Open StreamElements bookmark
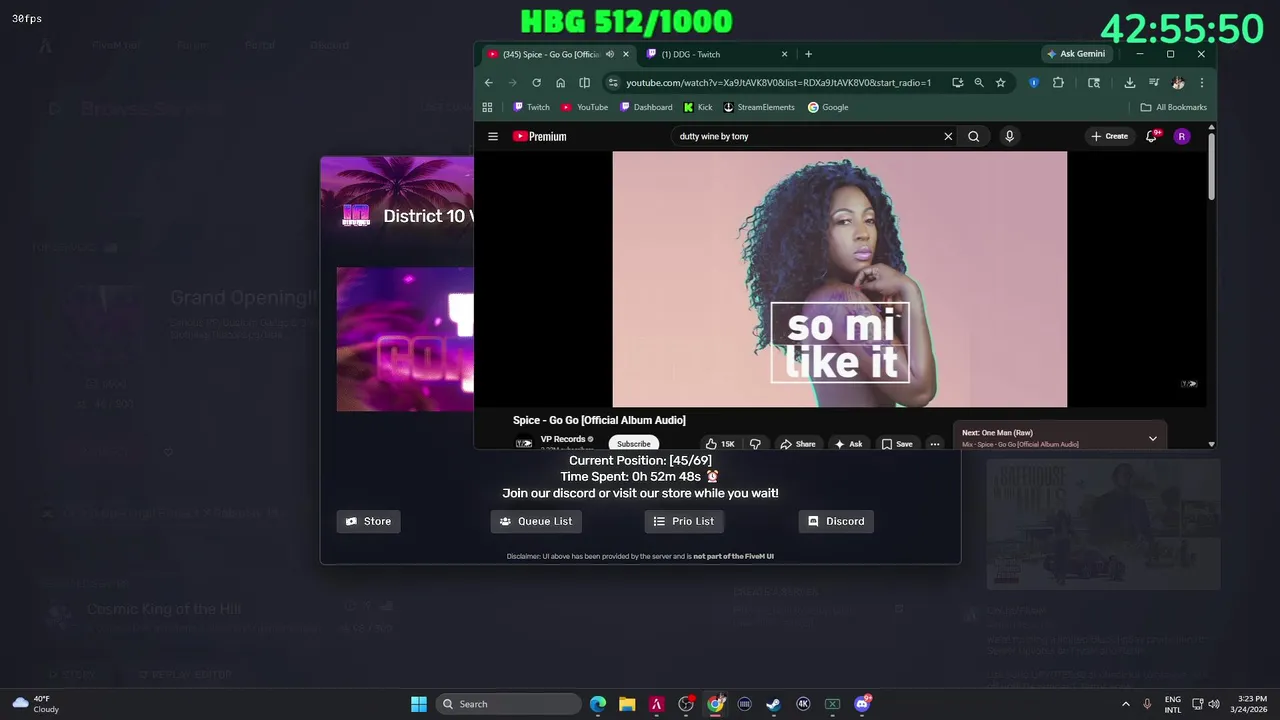The width and height of the screenshot is (1280, 720). (x=759, y=107)
